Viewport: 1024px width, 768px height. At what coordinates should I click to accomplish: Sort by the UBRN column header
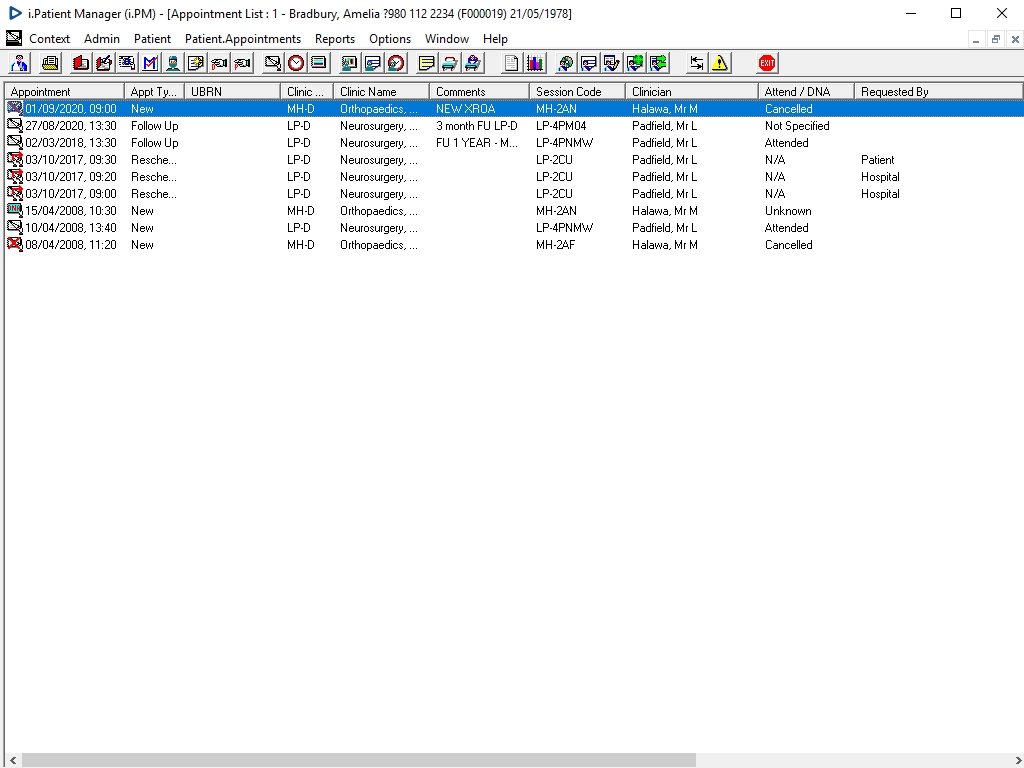(232, 91)
